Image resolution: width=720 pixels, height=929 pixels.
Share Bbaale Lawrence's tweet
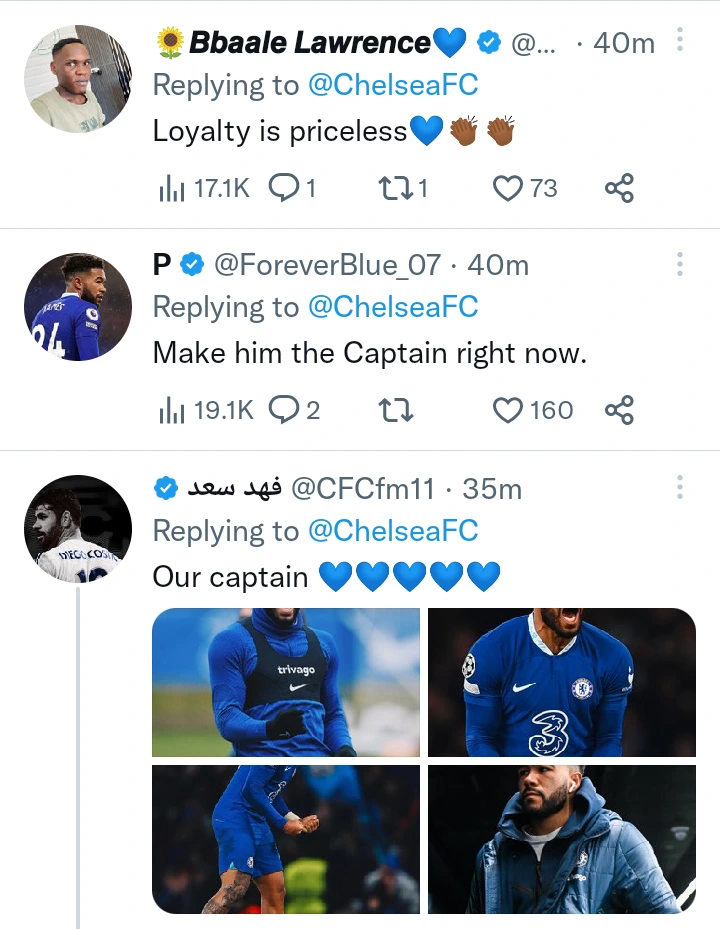pyautogui.click(x=619, y=188)
